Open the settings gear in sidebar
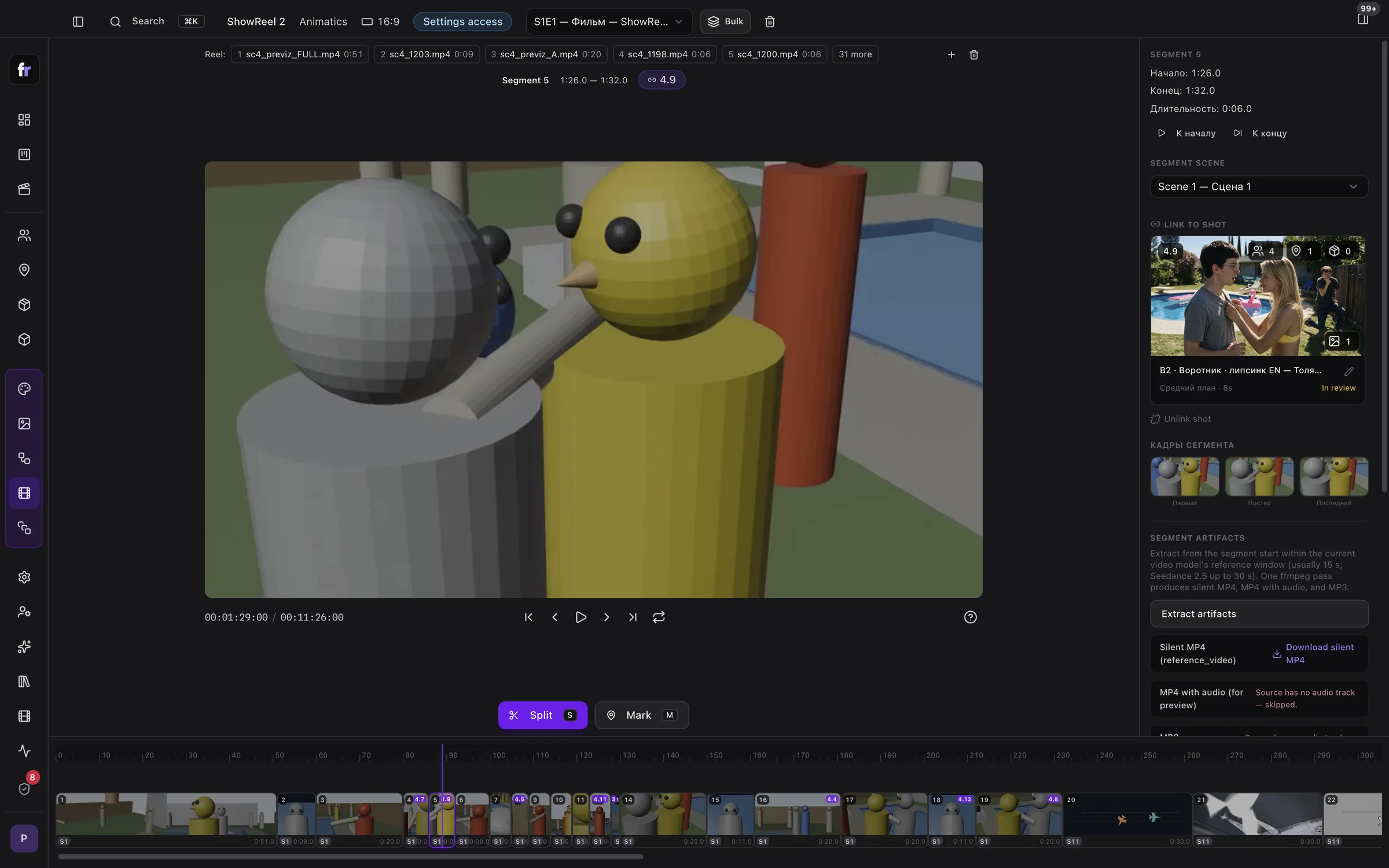1389x868 pixels. click(24, 577)
